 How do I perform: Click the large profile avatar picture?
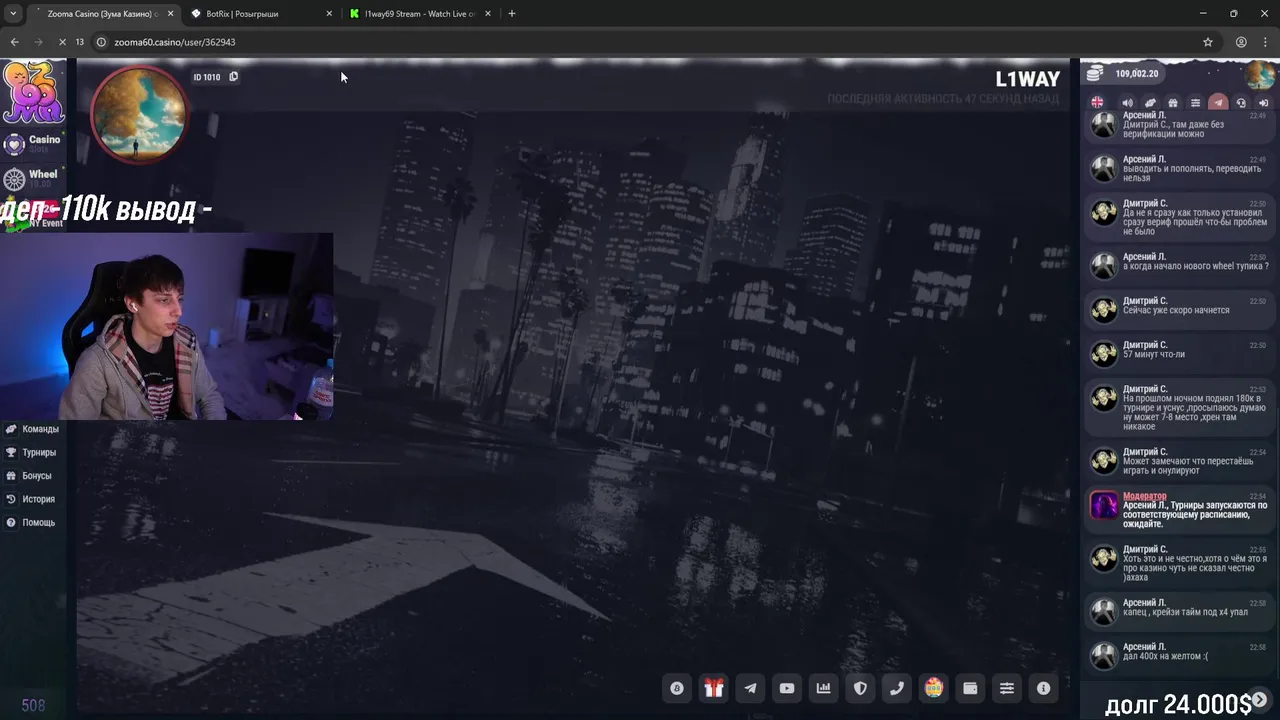(x=139, y=115)
